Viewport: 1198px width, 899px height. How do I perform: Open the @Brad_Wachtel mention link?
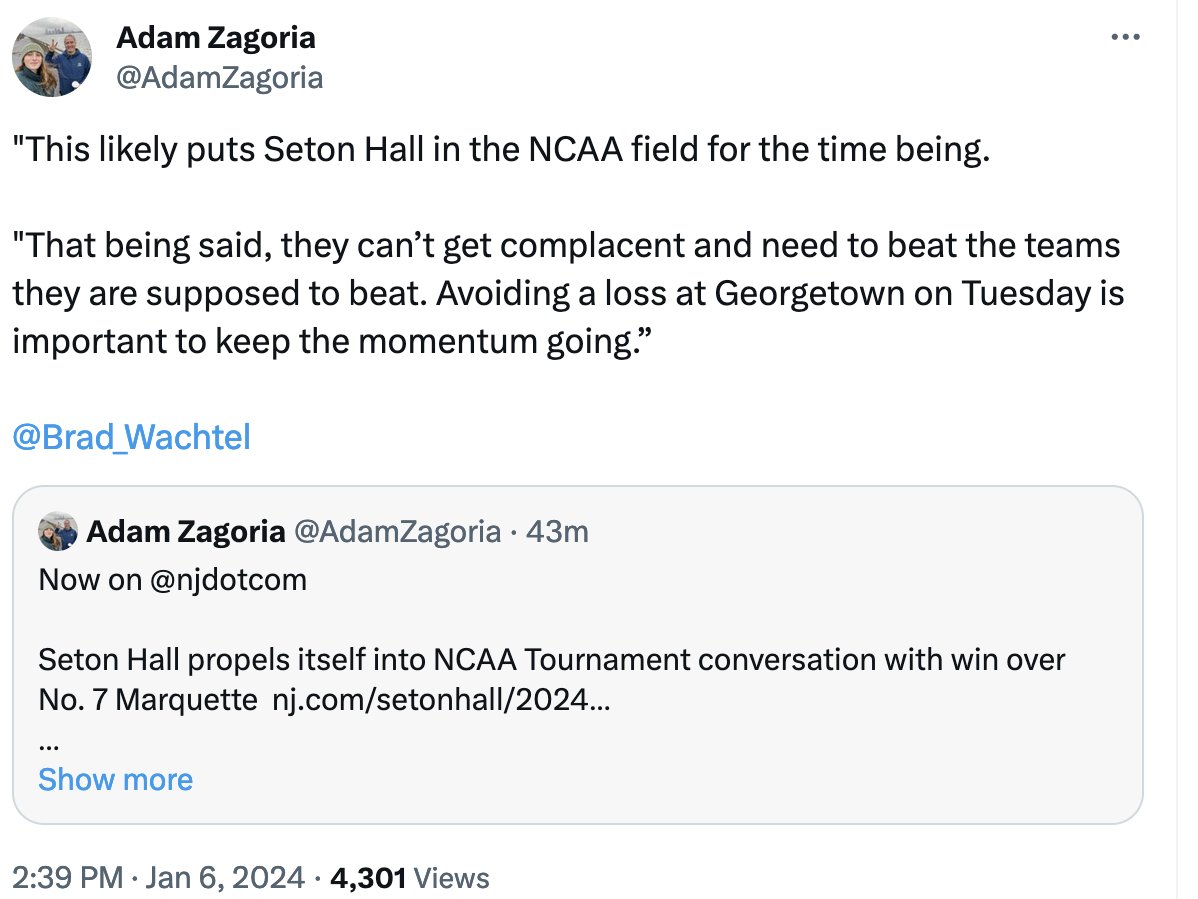coord(131,437)
